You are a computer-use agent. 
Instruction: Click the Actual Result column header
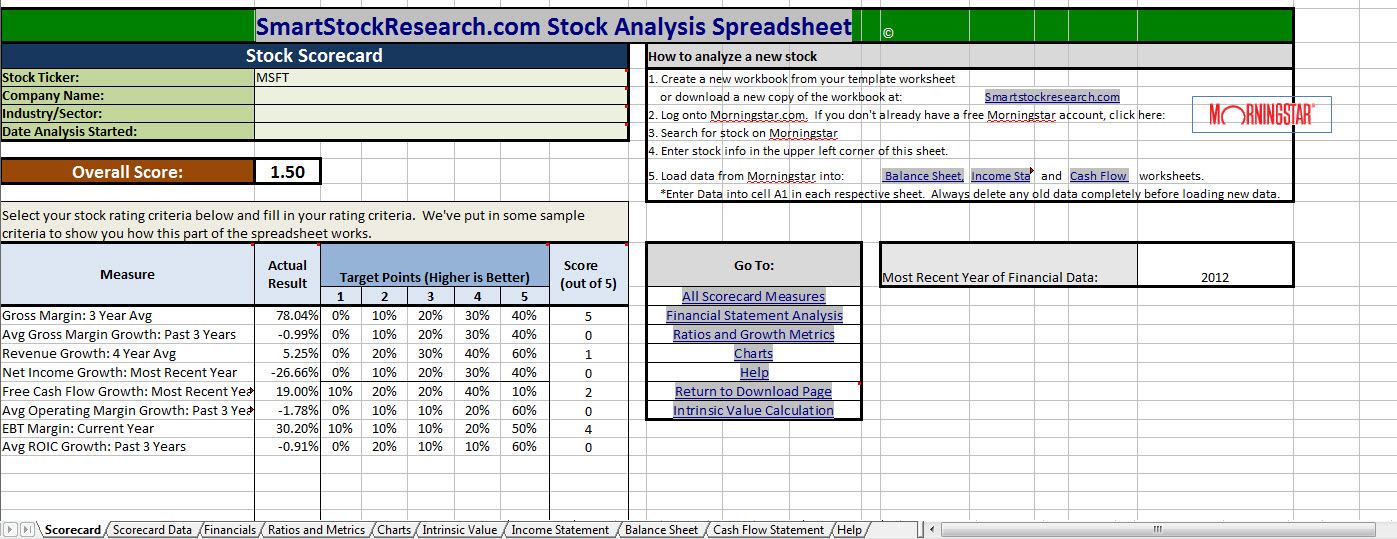[x=287, y=274]
